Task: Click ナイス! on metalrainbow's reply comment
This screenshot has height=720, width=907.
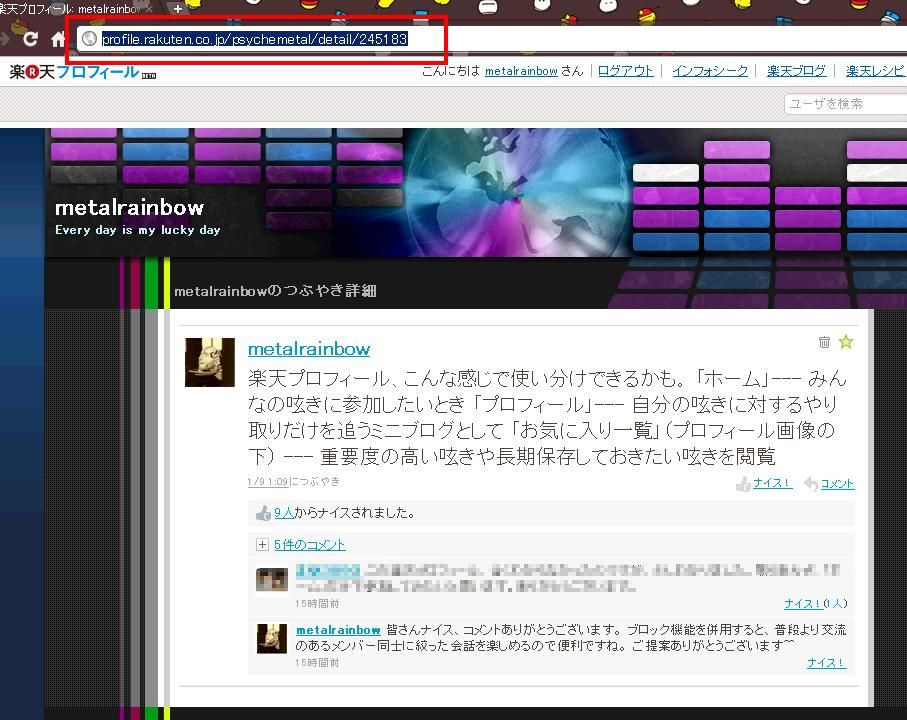Action: pyautogui.click(x=827, y=663)
